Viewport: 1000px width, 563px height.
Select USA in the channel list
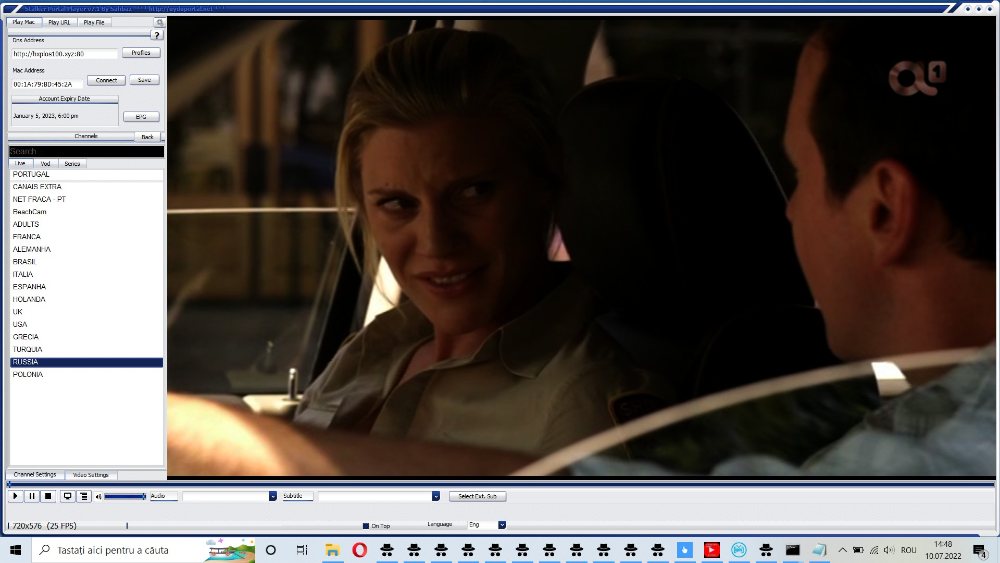click(x=86, y=325)
